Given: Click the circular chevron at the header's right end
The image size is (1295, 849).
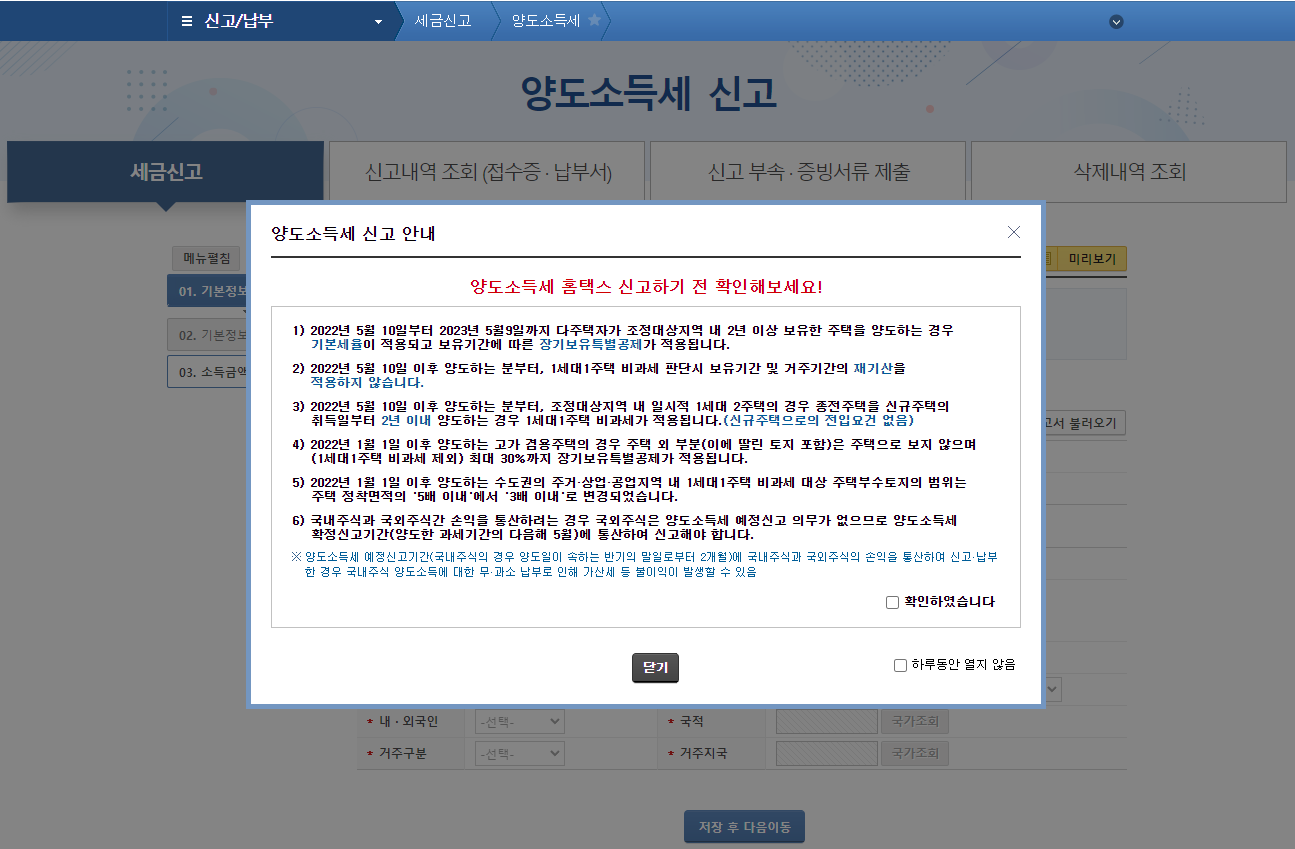Looking at the screenshot, I should click(1115, 20).
